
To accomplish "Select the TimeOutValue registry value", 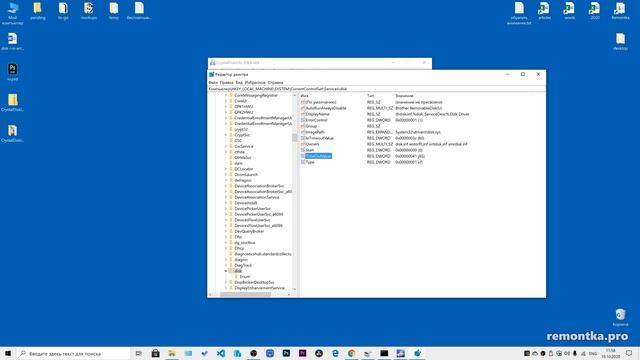I will point(318,156).
